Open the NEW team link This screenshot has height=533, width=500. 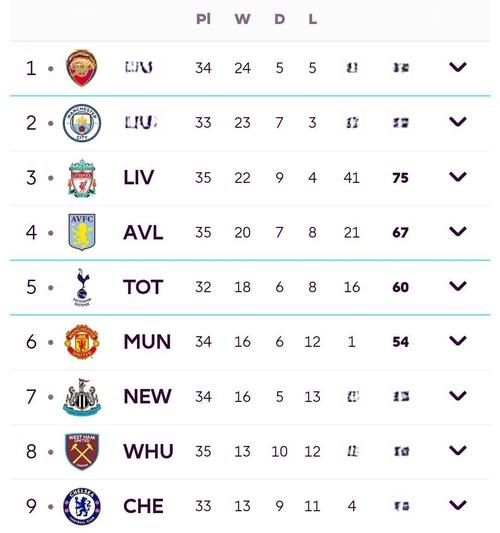click(147, 397)
